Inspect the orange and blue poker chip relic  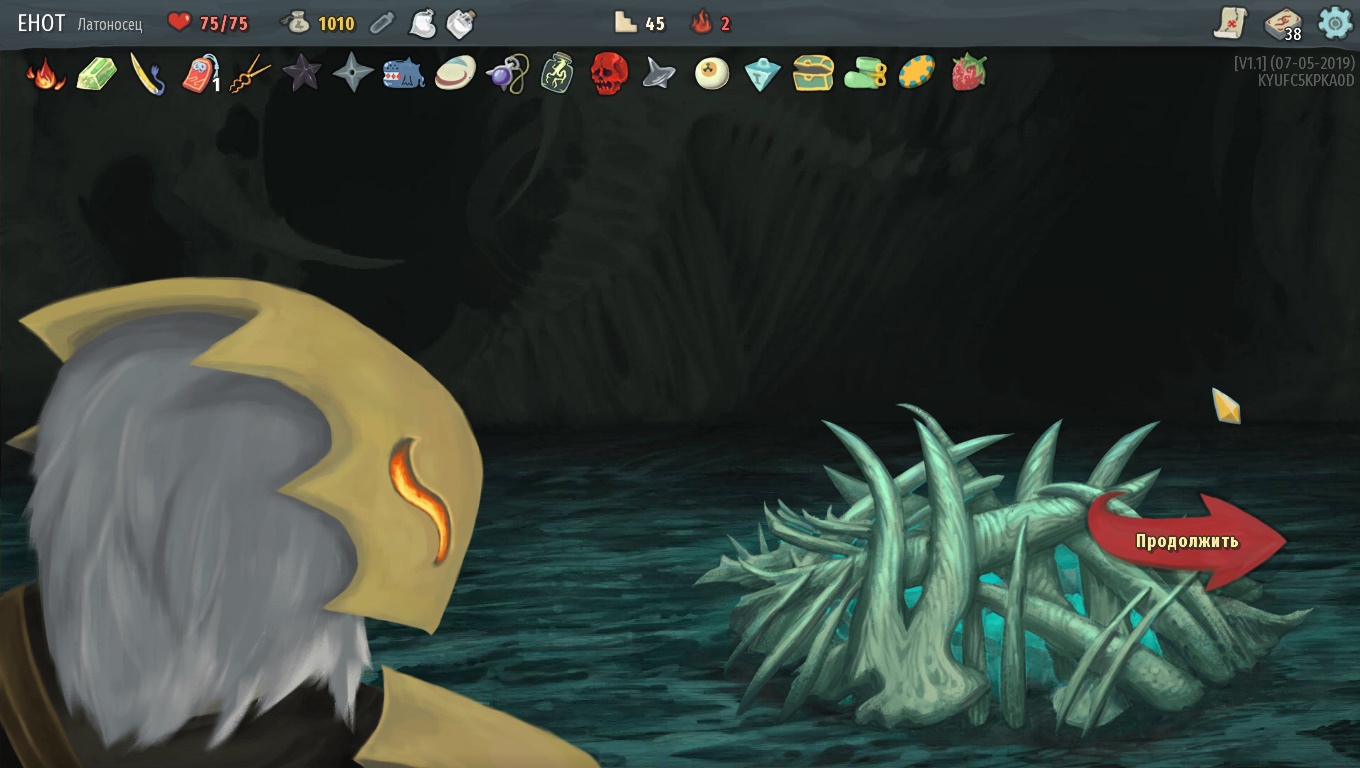tap(917, 73)
